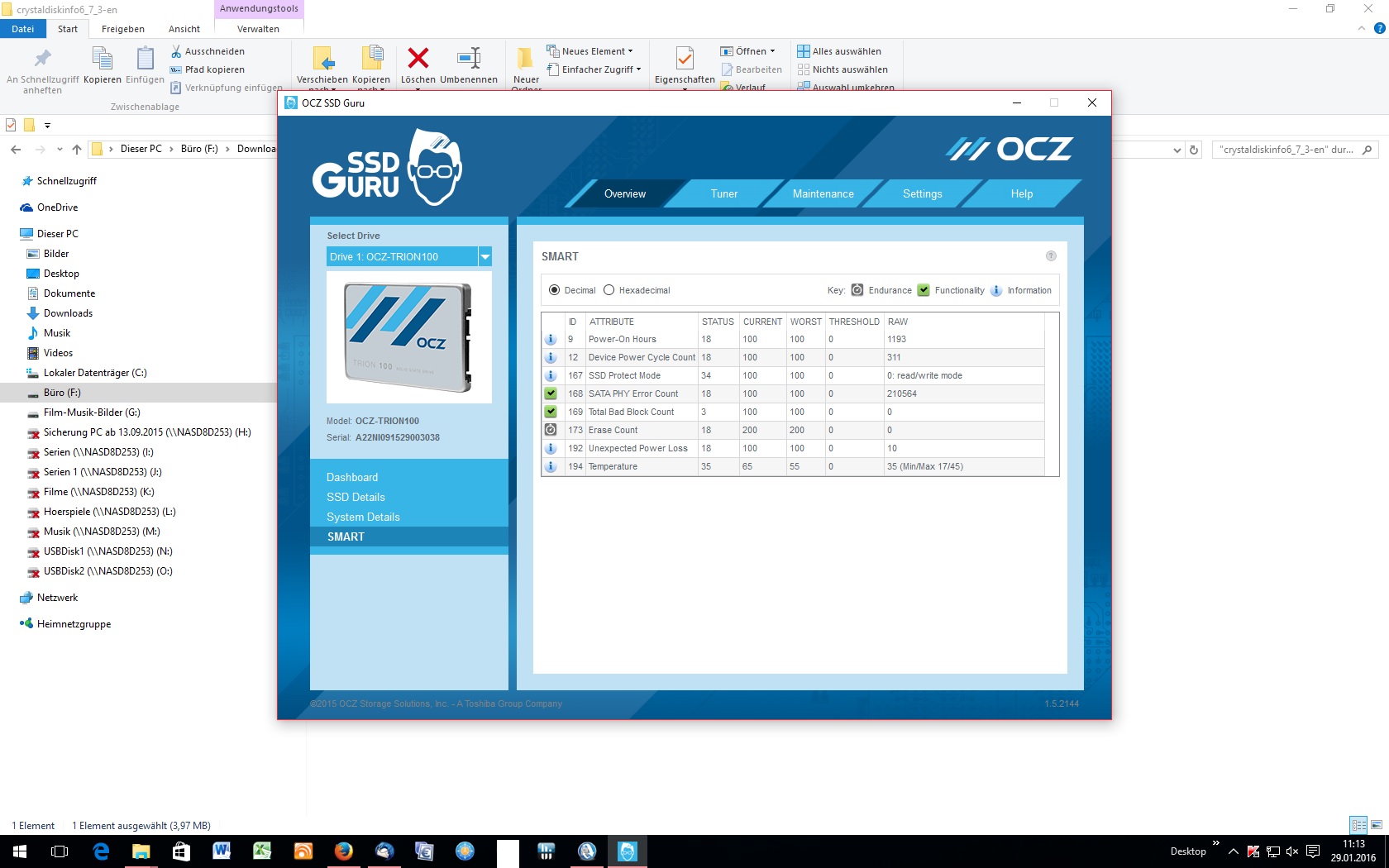The width and height of the screenshot is (1389, 868).
Task: Open Word from the taskbar
Action: (222, 851)
